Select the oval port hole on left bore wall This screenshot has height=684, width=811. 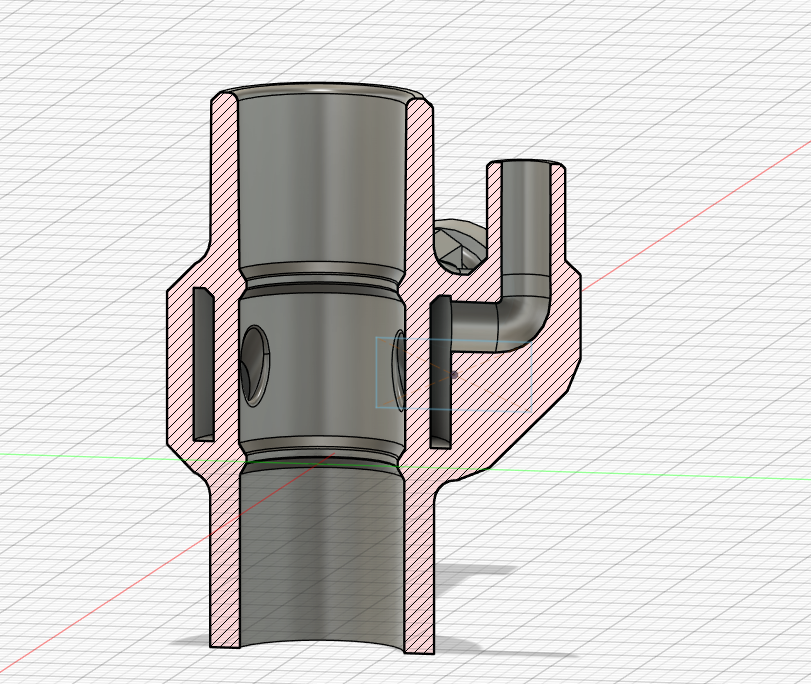point(255,365)
